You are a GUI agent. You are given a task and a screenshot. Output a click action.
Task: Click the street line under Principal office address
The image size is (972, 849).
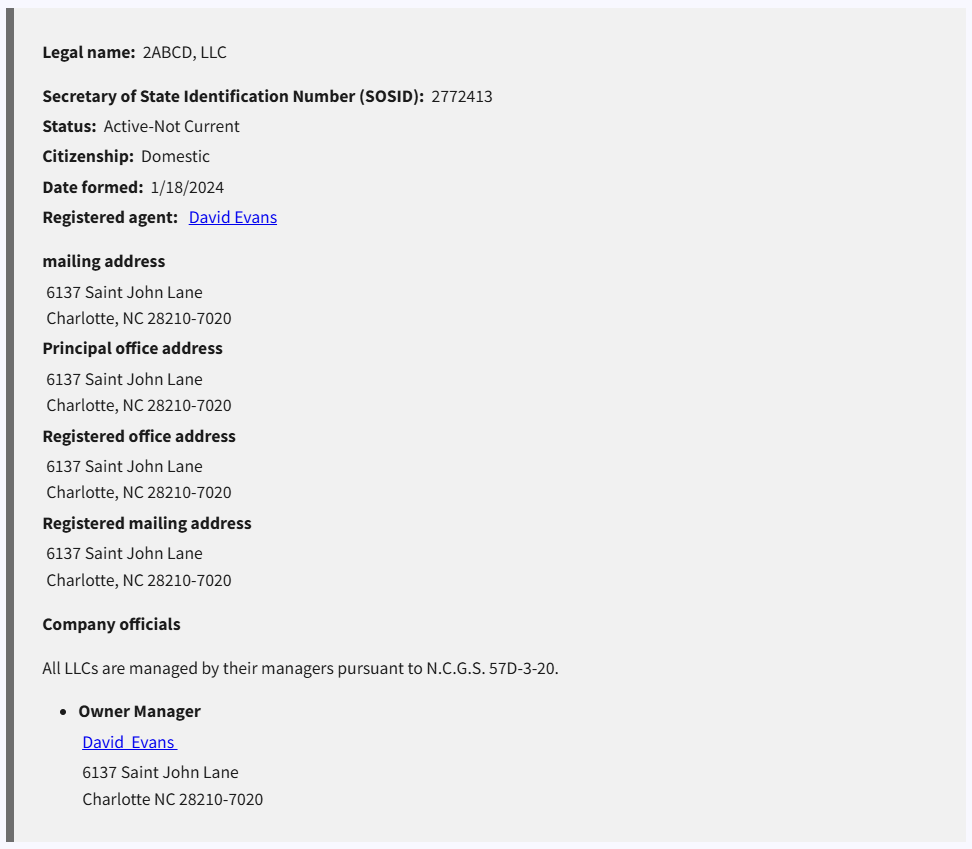coord(124,379)
